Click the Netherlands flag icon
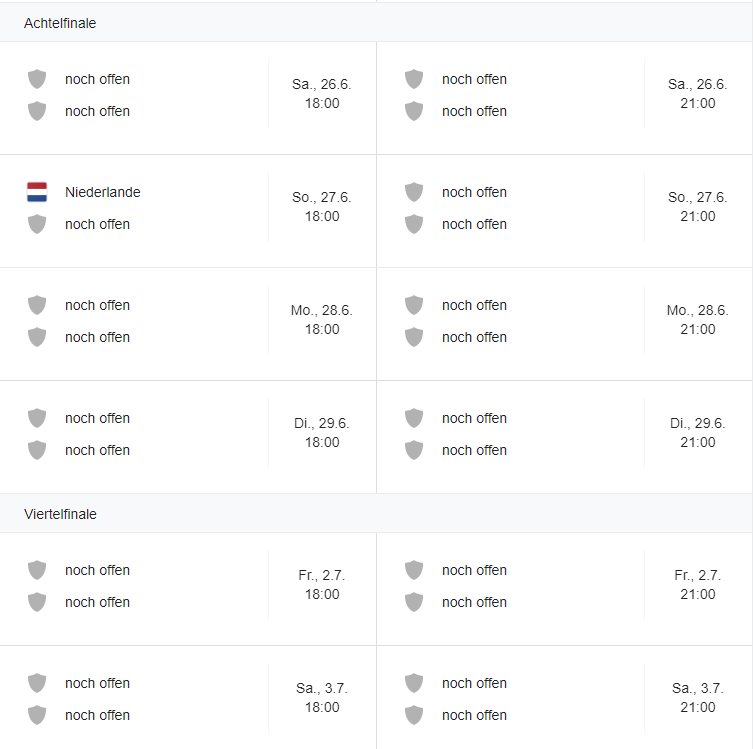This screenshot has width=753, height=749. click(37, 192)
